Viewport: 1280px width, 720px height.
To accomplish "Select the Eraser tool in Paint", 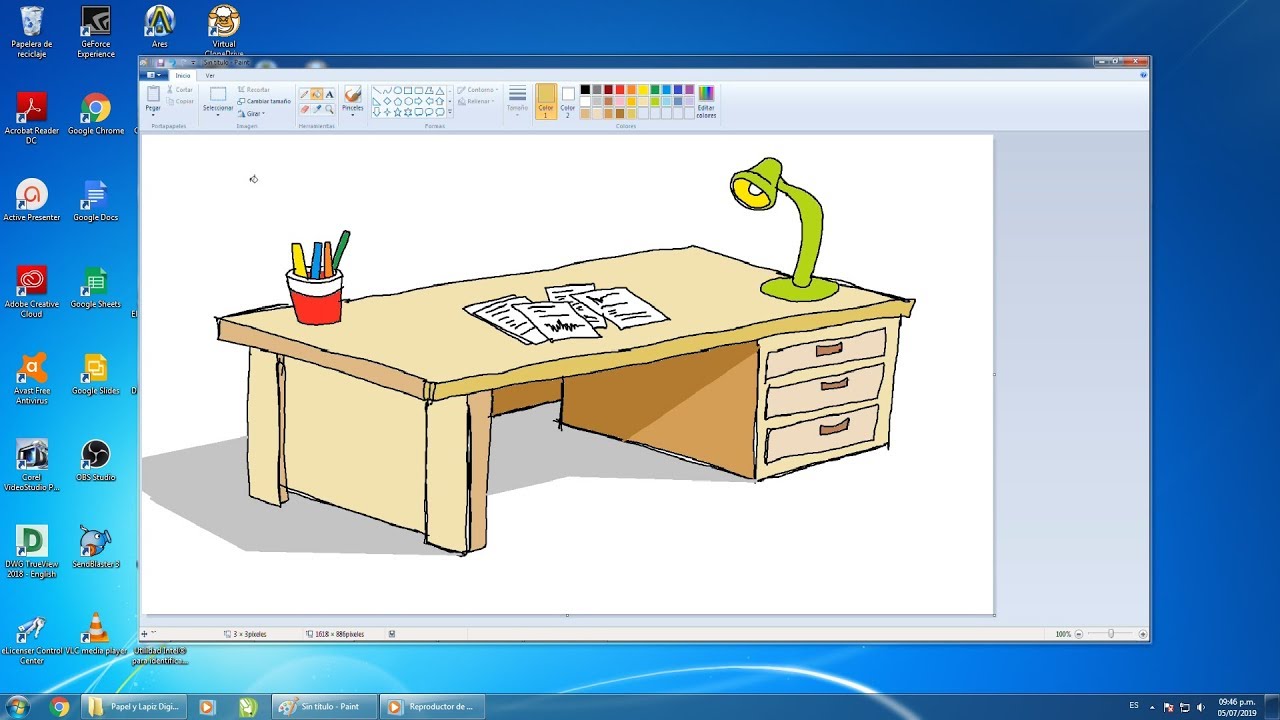I will (x=304, y=109).
